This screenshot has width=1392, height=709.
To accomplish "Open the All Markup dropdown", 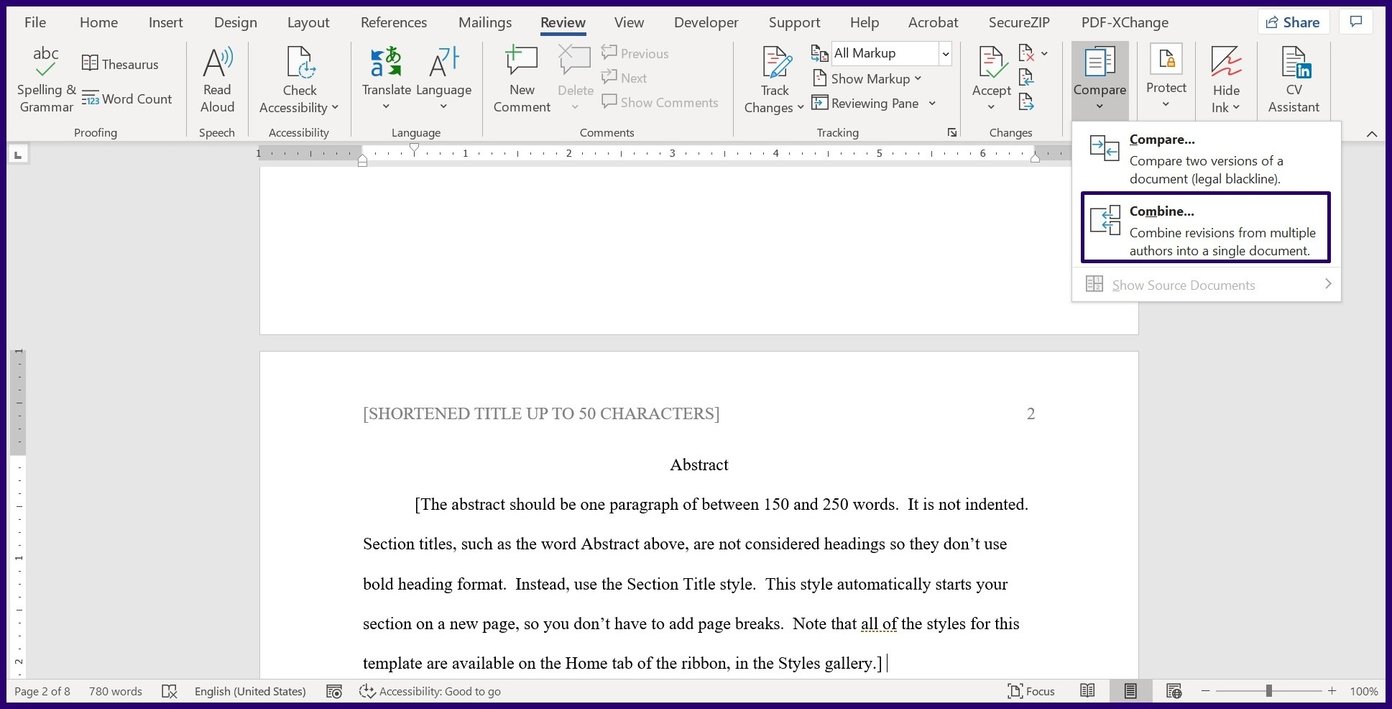I will click(x=944, y=52).
